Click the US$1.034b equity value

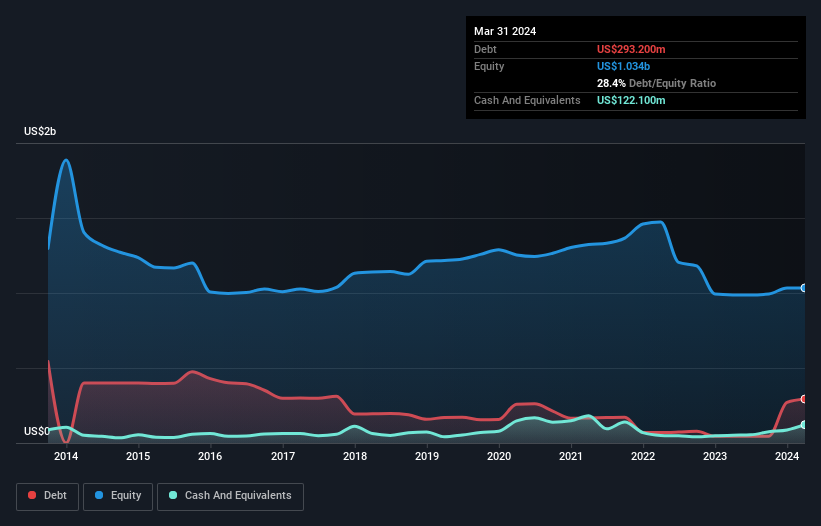point(623,66)
